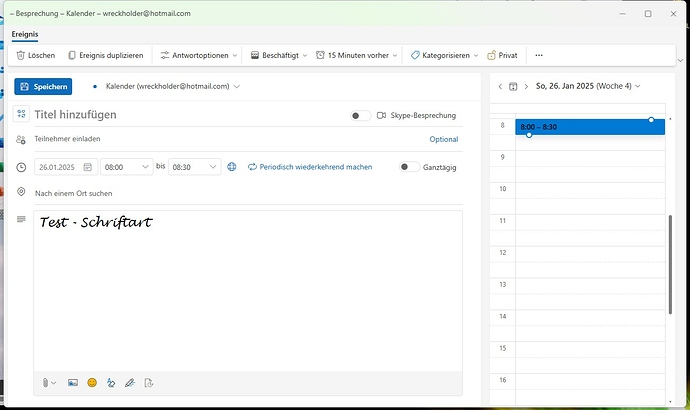
Task: Open the 15 Minuten vorher reminder dropdown
Action: (356, 55)
